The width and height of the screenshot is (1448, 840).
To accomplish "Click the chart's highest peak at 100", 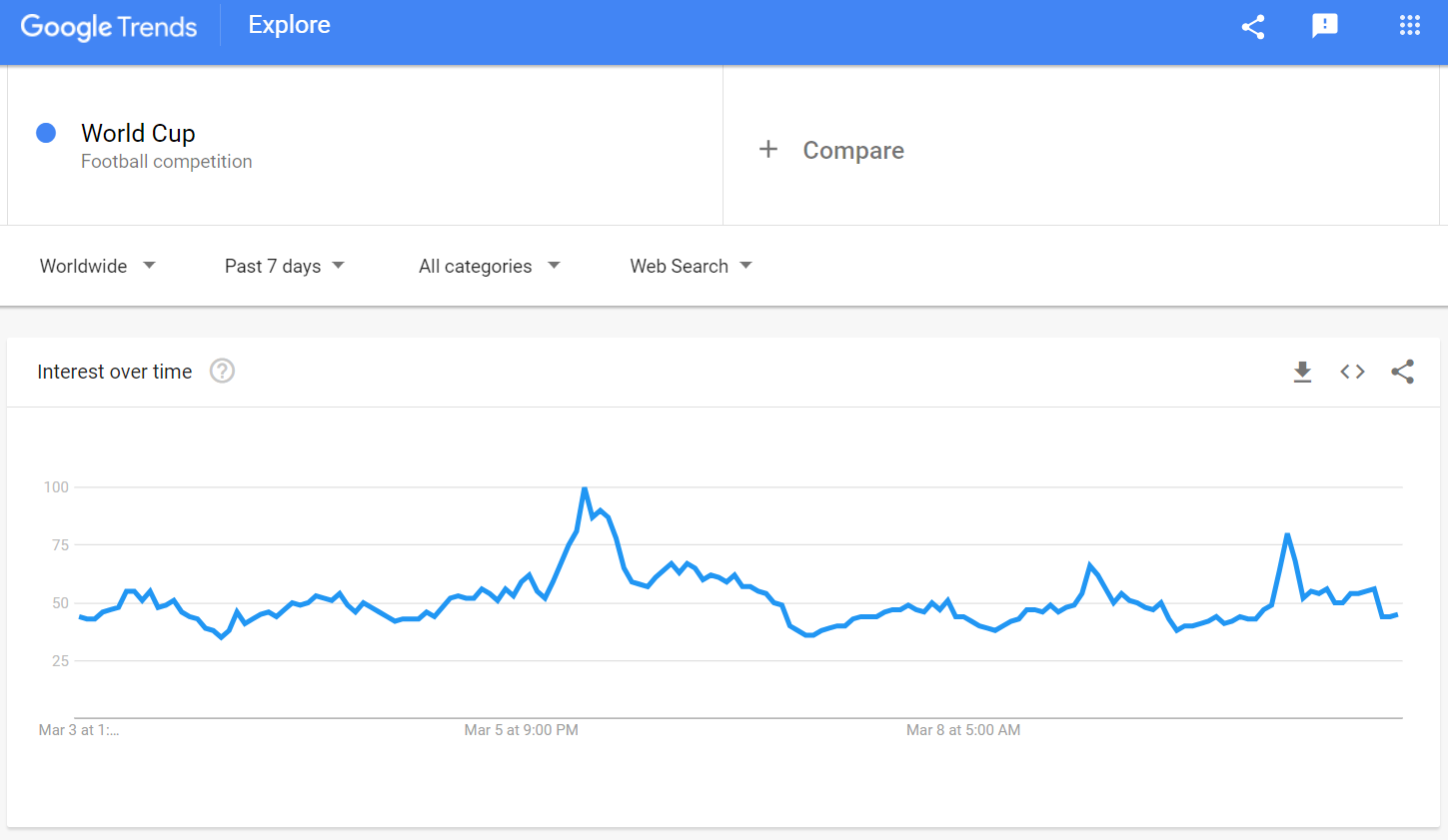I will [585, 488].
